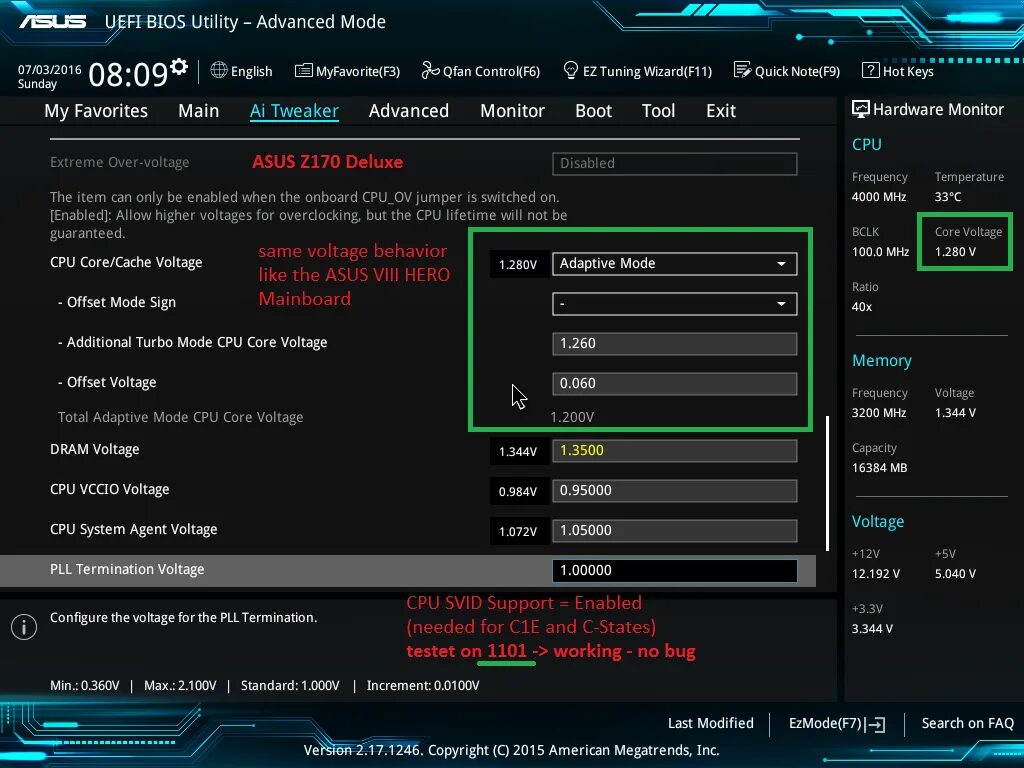Click the globe language icon
The image size is (1024, 768).
[219, 70]
